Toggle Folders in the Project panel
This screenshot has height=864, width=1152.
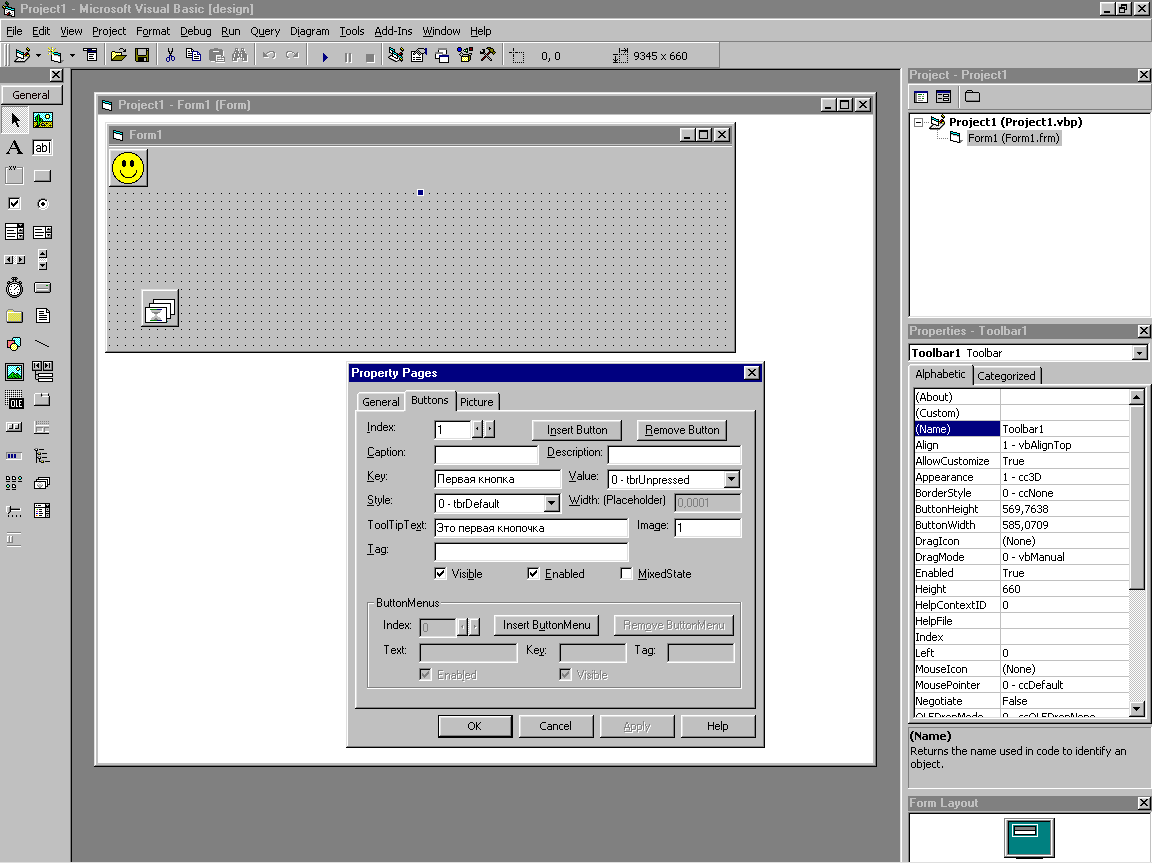pos(972,96)
